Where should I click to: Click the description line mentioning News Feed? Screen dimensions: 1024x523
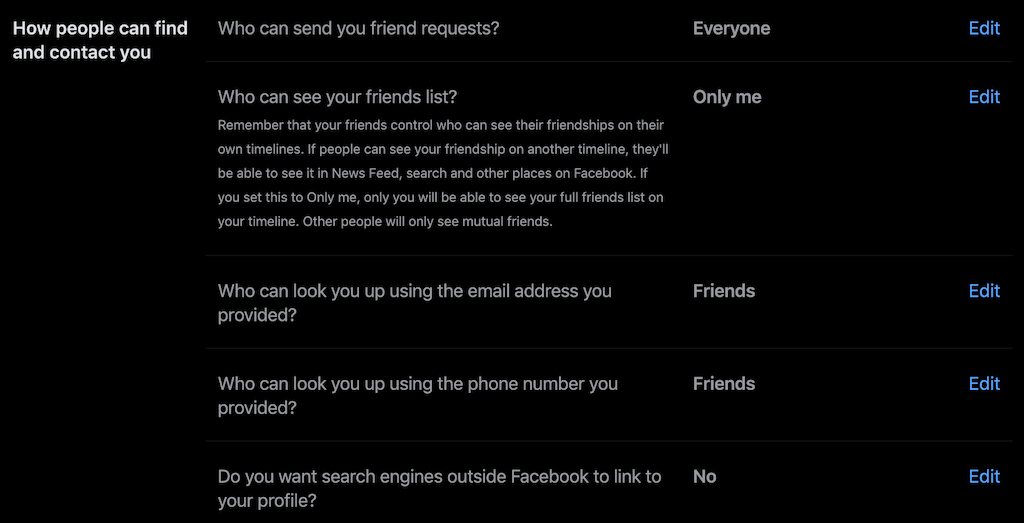[x=440, y=173]
